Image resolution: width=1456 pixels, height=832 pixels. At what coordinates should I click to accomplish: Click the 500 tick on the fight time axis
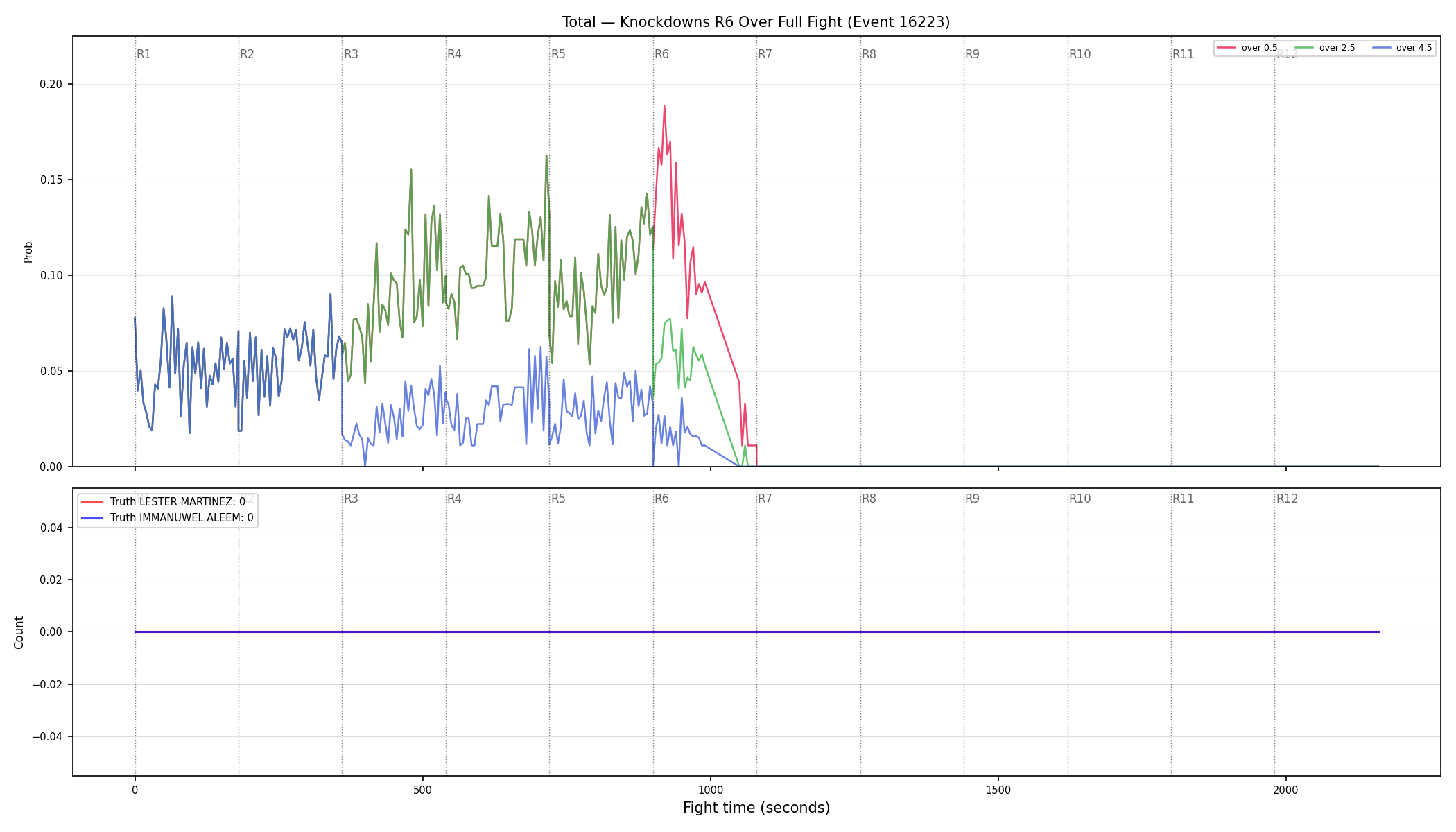coord(422,790)
